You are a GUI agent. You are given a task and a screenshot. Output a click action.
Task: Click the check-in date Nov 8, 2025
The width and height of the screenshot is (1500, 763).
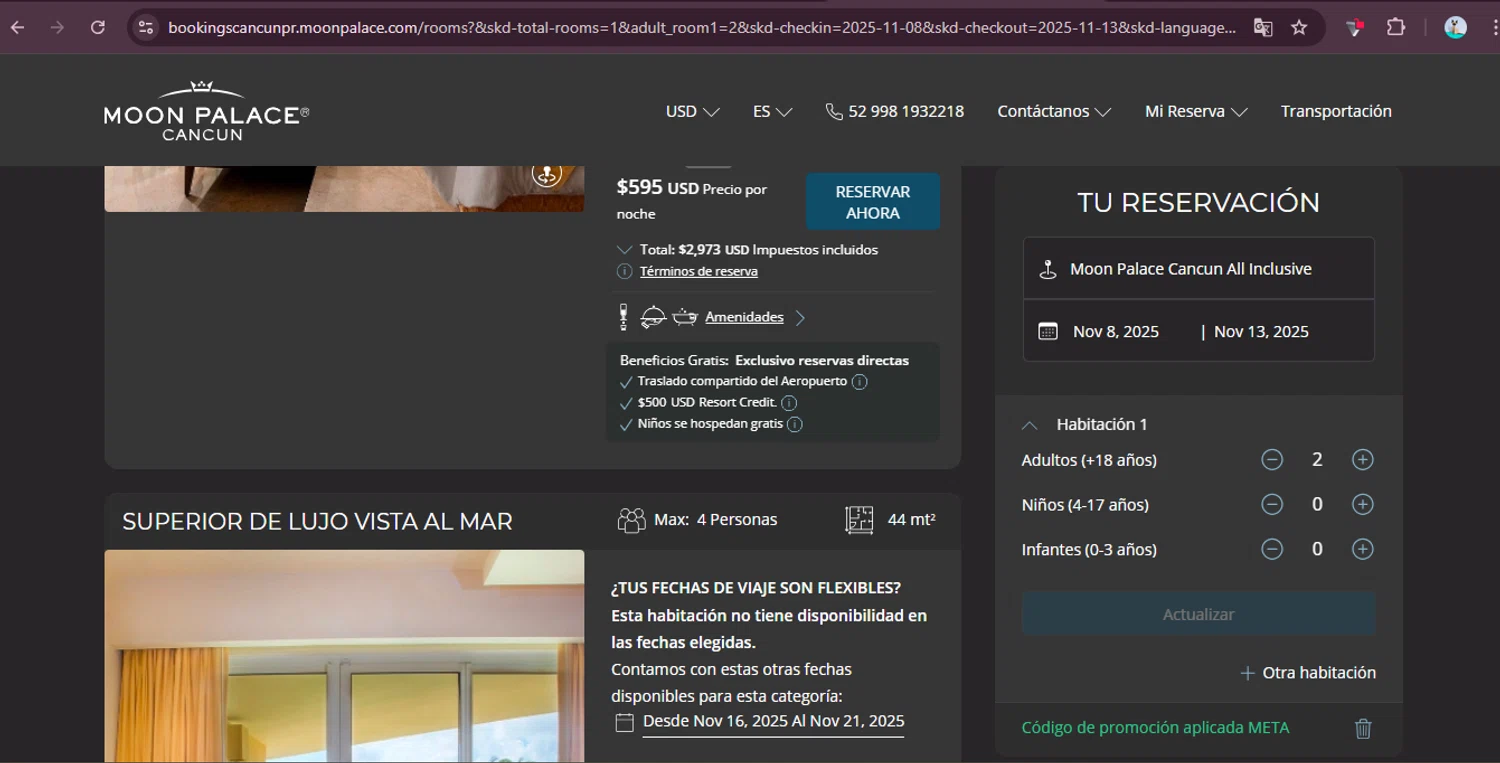pos(1116,332)
